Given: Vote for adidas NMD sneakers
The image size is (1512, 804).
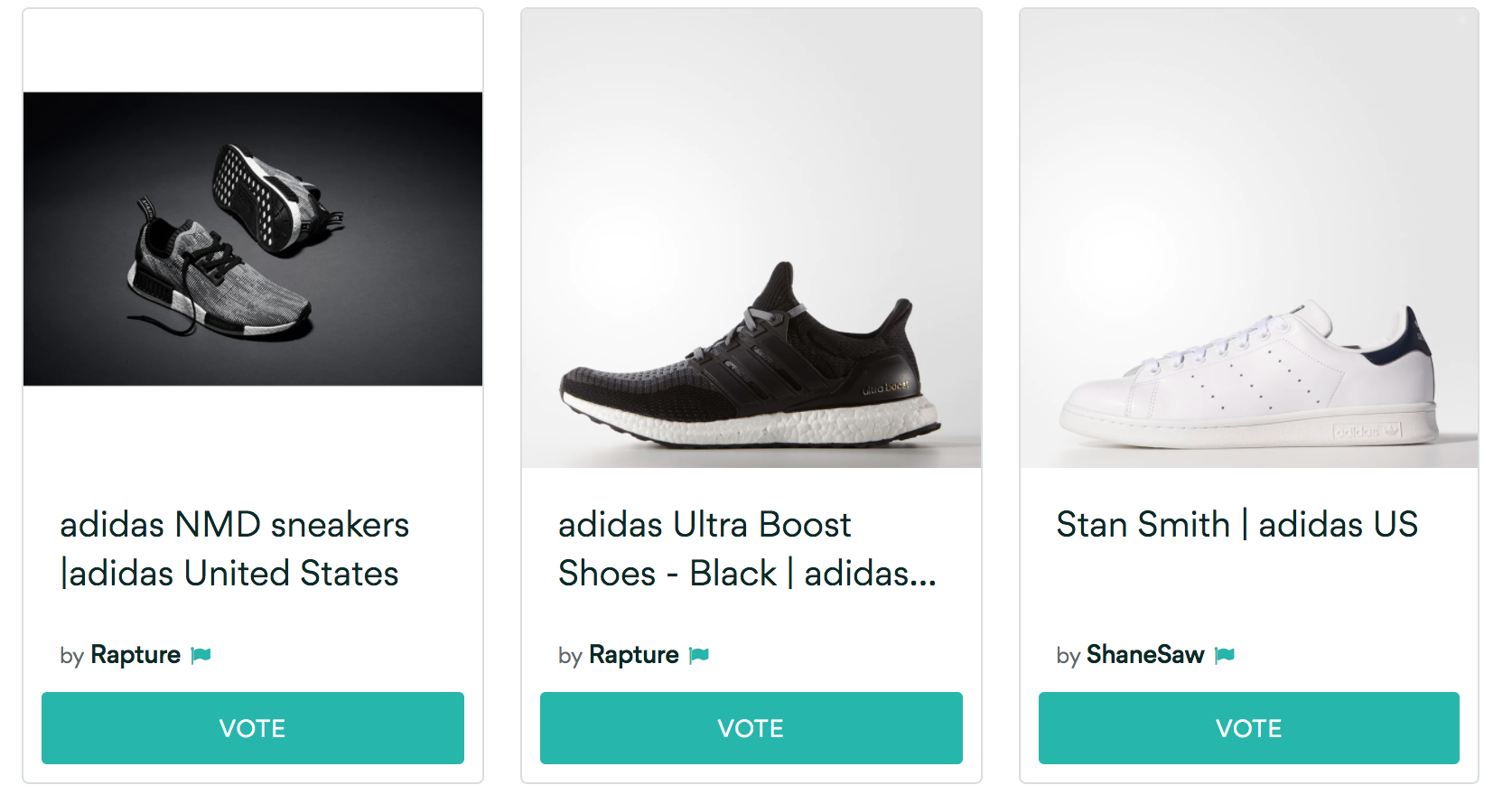Looking at the screenshot, I should coord(253,728).
